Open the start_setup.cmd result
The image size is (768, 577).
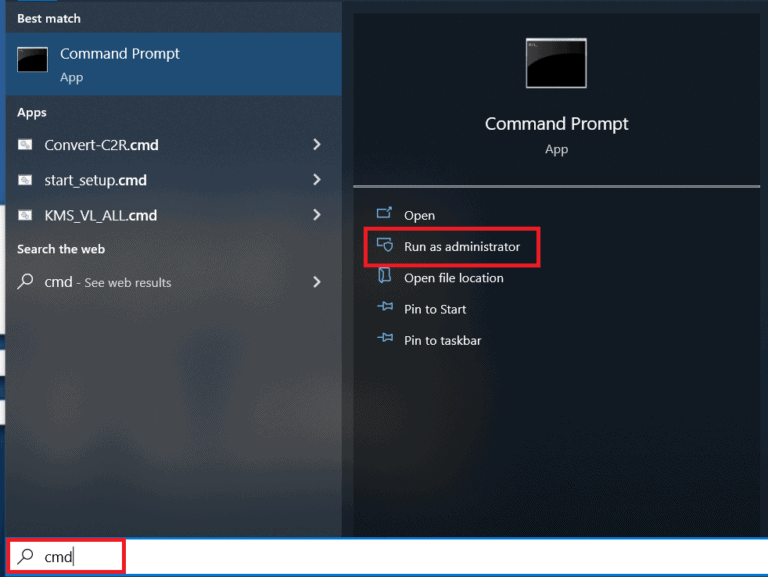172,180
